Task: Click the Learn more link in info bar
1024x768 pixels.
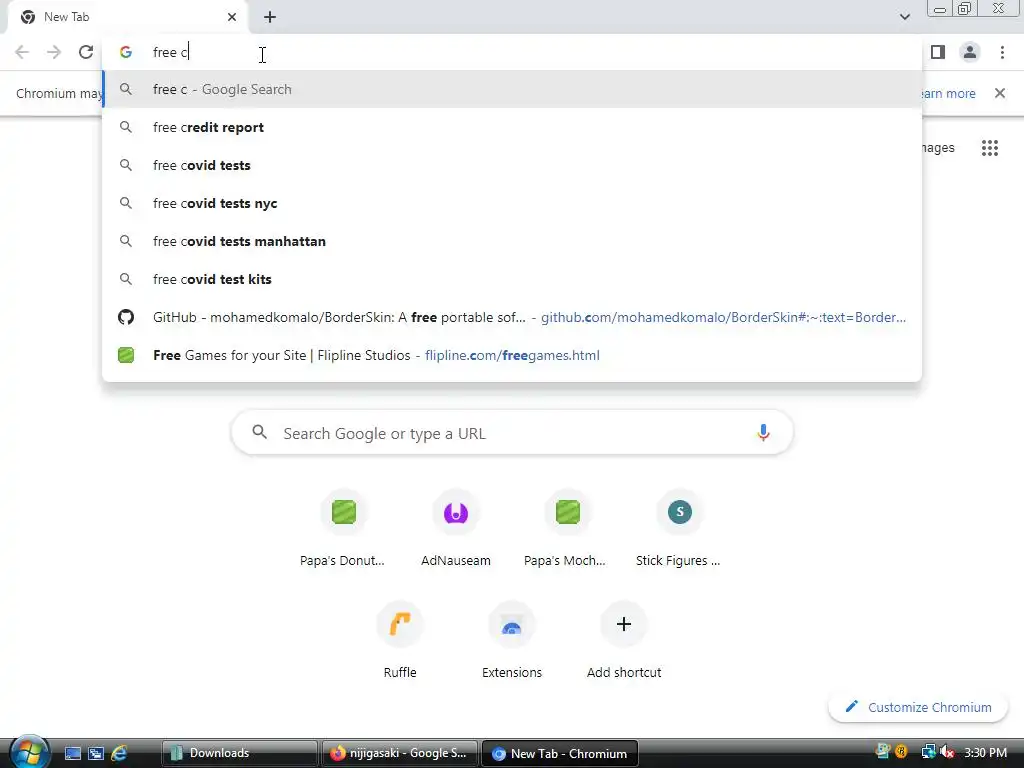Action: coord(947,93)
